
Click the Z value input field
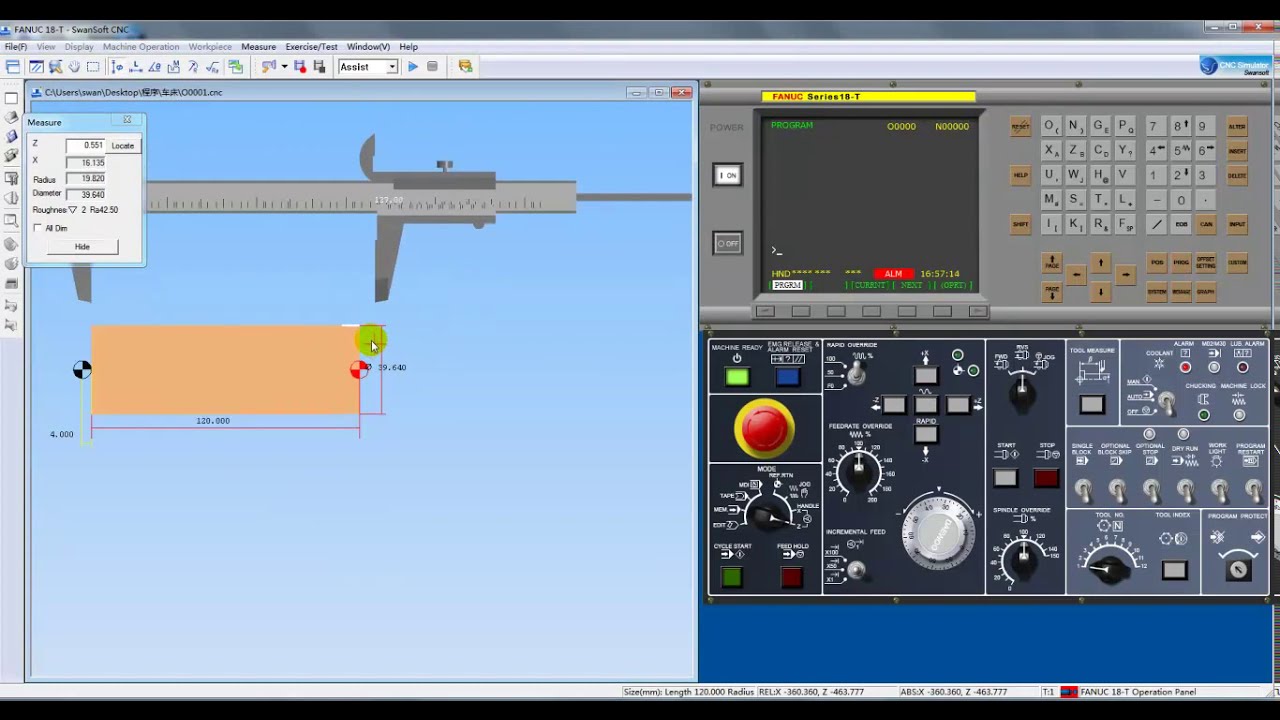pos(86,145)
